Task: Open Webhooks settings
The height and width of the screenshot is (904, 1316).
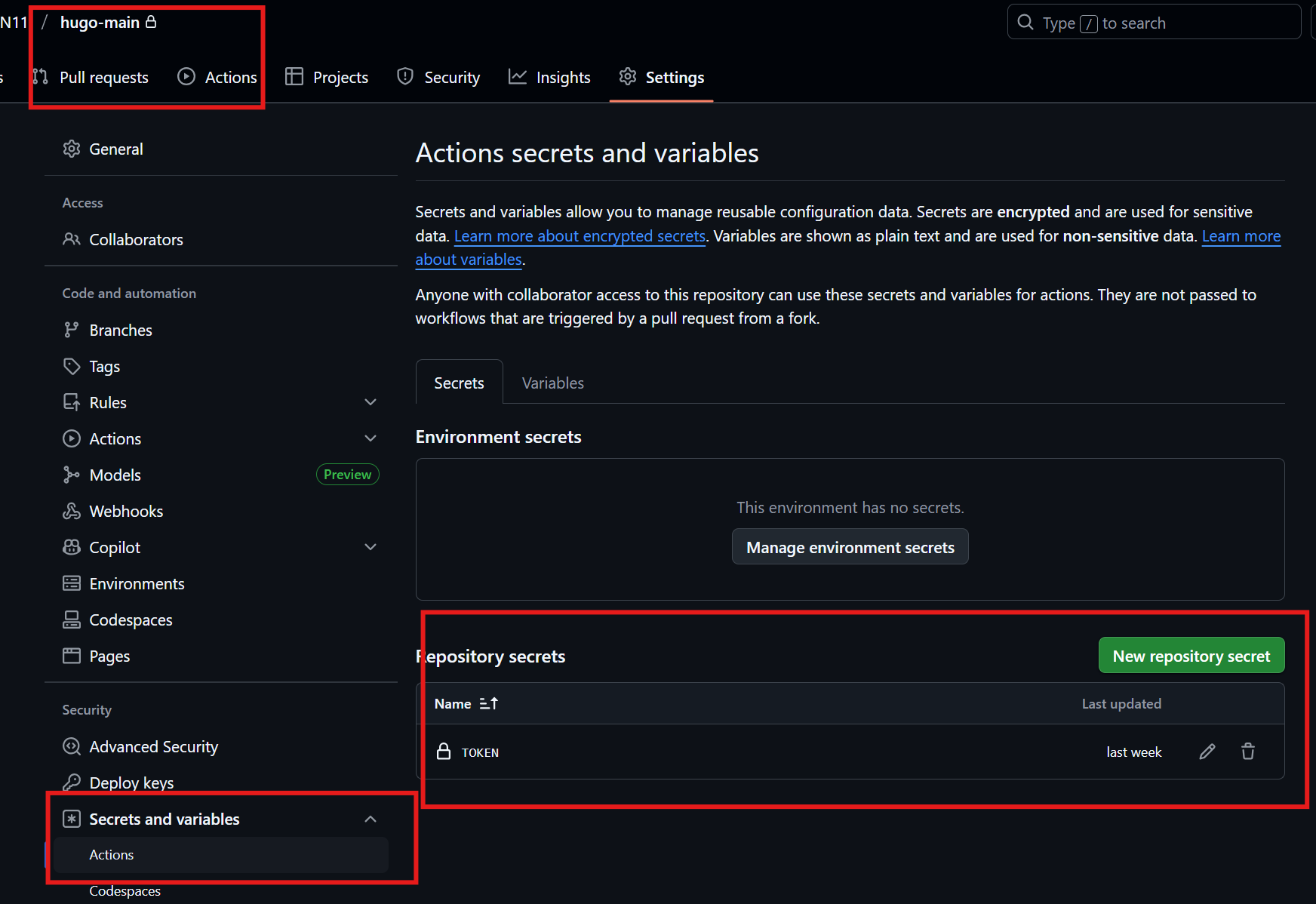Action: (221, 512)
